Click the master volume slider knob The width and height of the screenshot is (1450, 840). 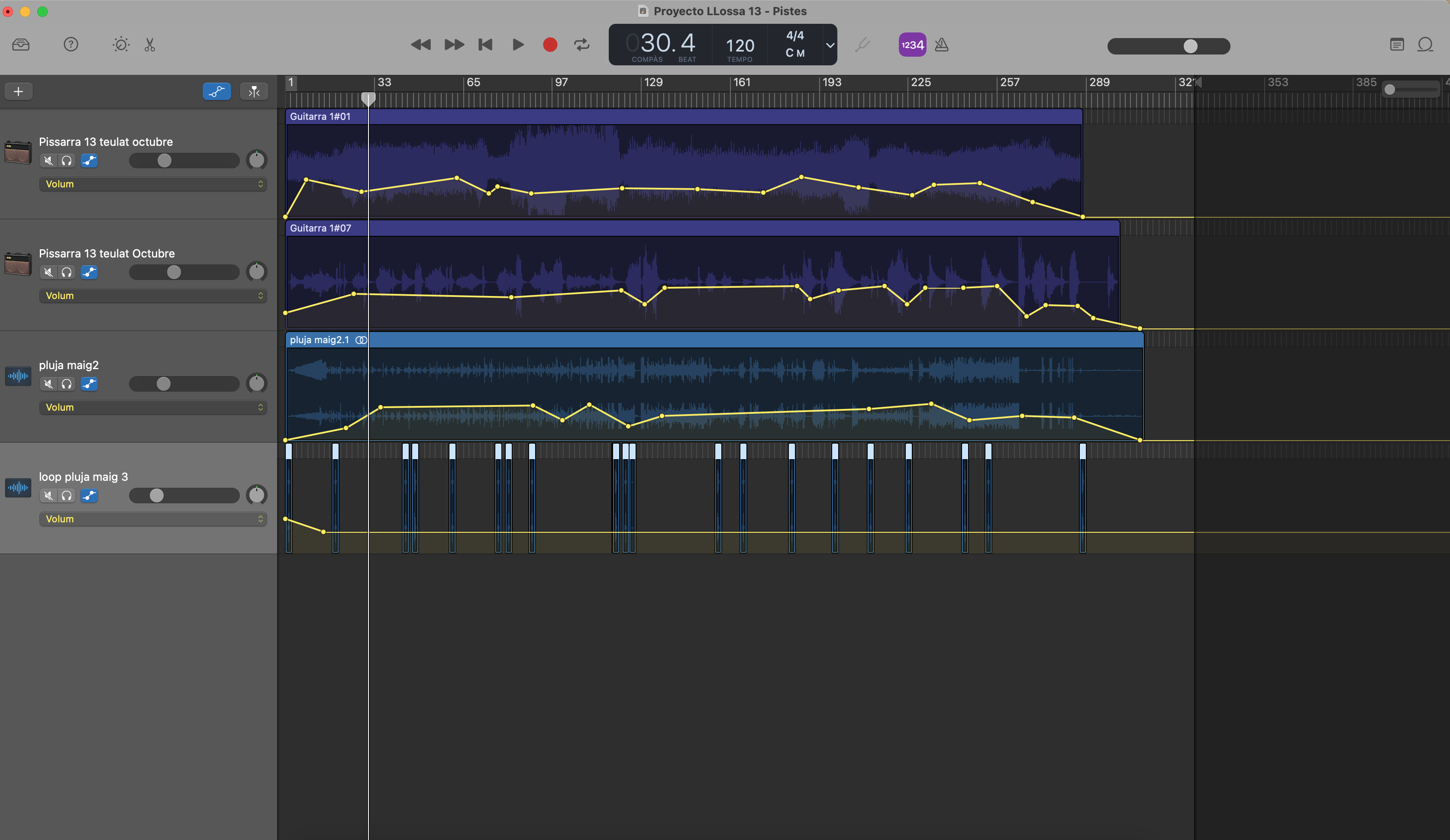pyautogui.click(x=1190, y=46)
